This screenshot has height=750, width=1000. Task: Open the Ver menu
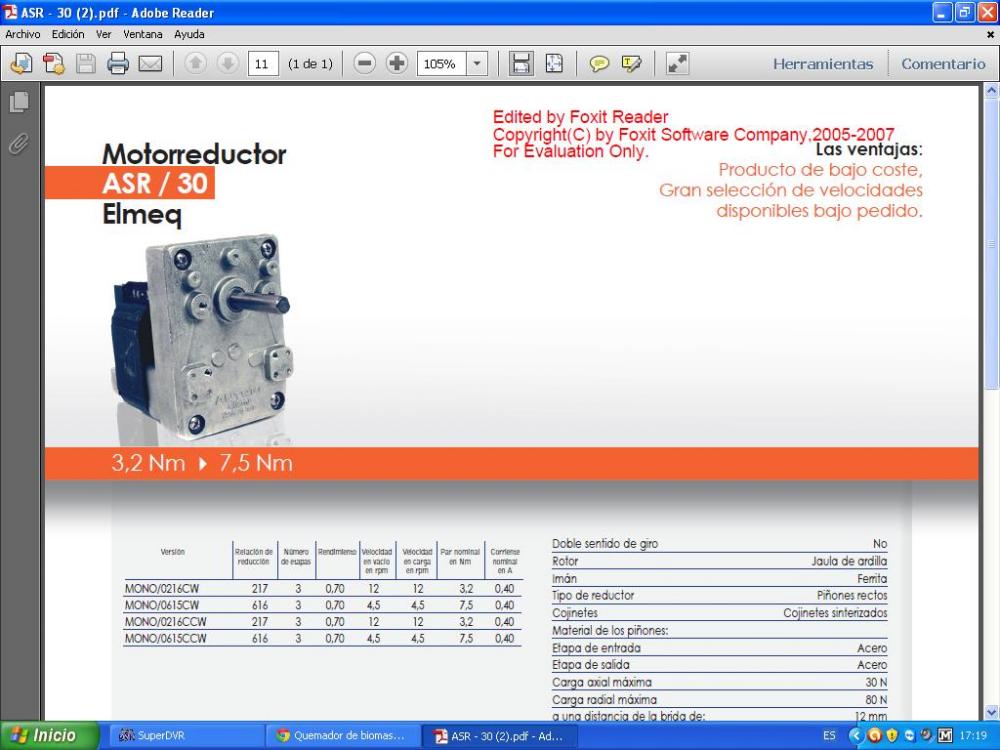click(103, 34)
